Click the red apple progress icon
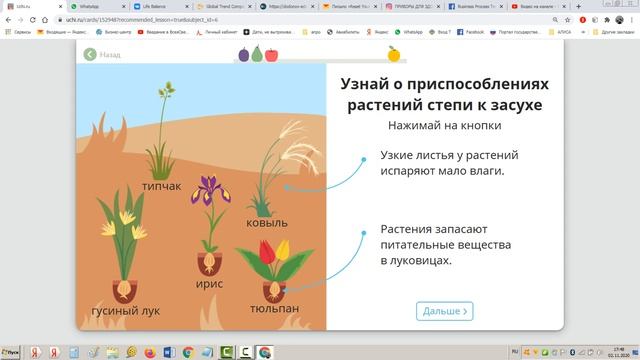The height and width of the screenshot is (360, 640). (271, 55)
